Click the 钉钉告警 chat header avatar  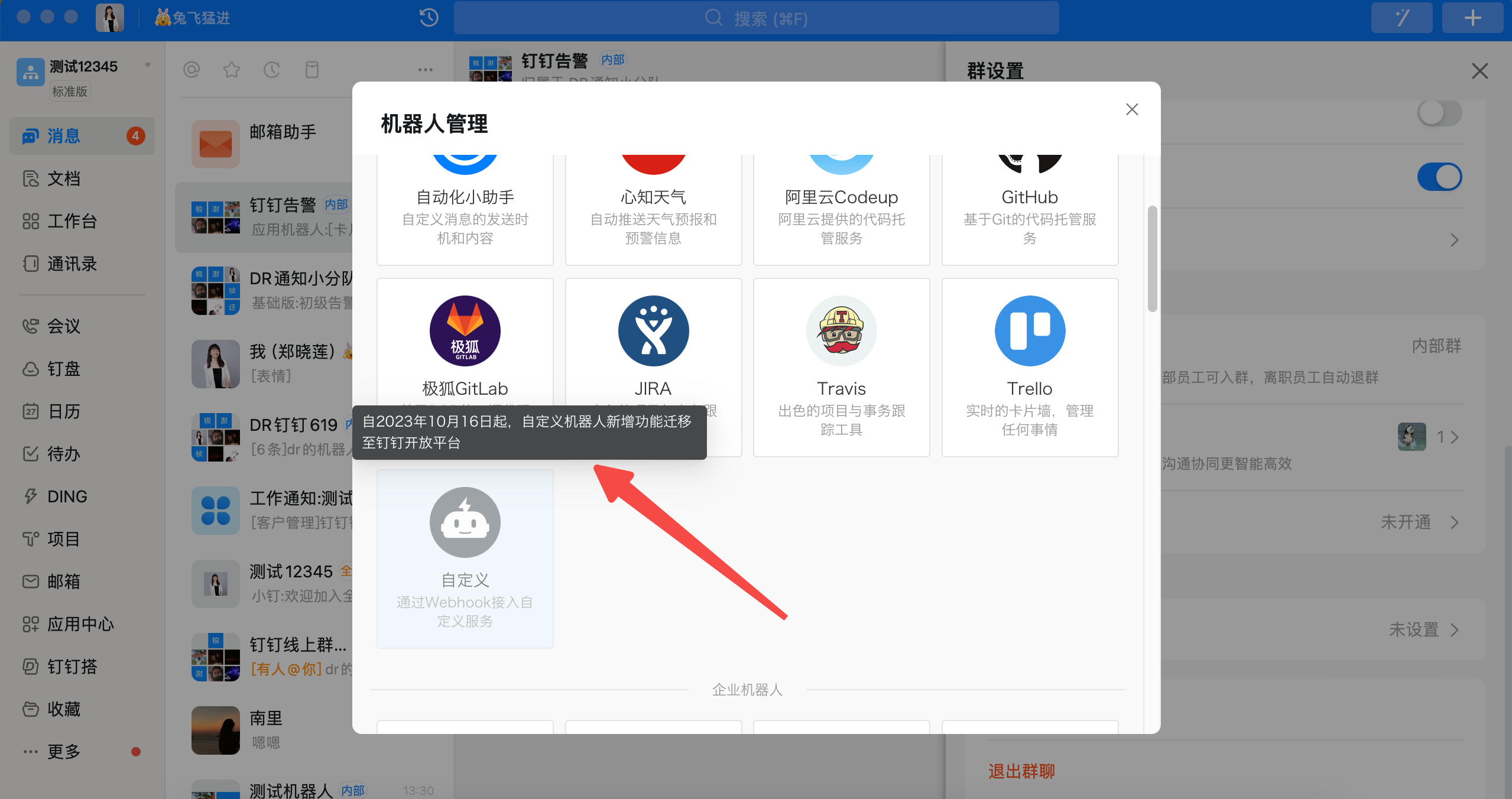491,68
